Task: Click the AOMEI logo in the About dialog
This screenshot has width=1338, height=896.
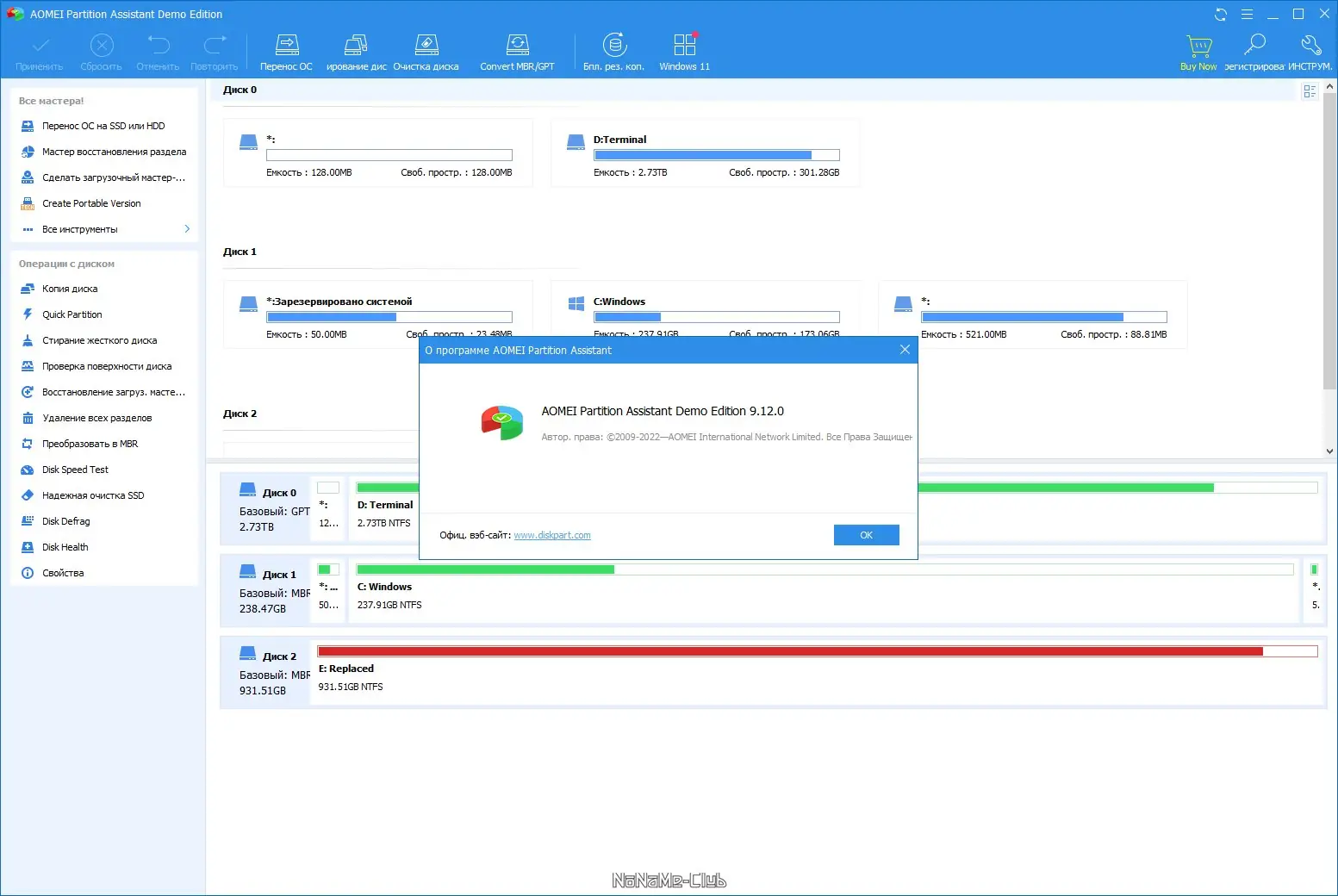Action: 502,422
